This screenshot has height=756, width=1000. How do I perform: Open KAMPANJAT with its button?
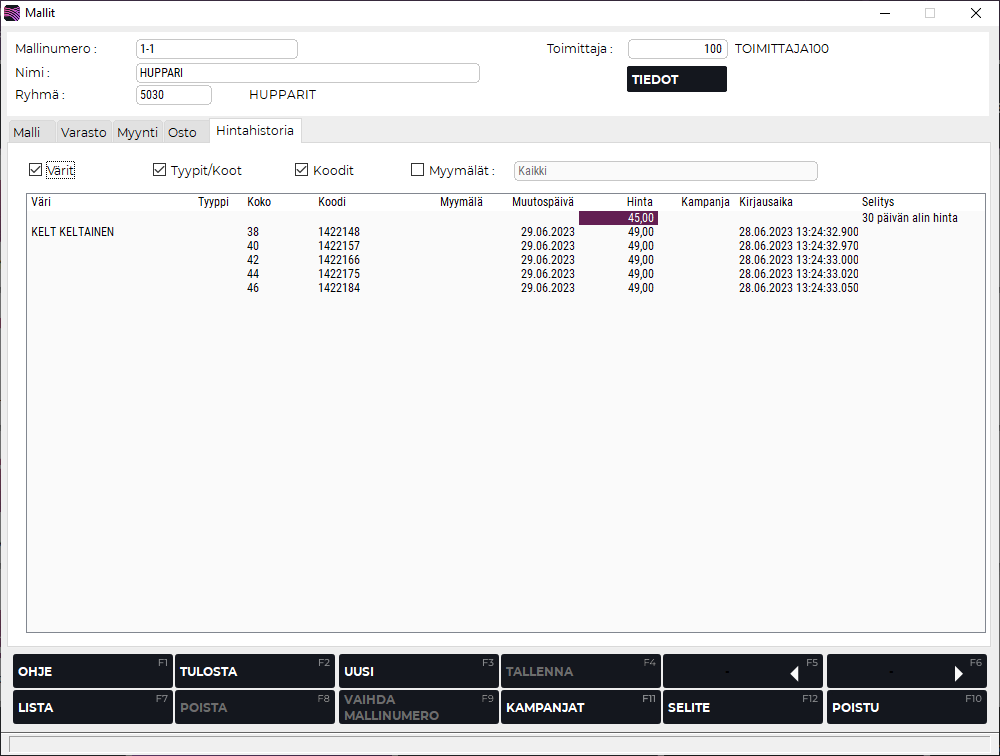point(580,707)
